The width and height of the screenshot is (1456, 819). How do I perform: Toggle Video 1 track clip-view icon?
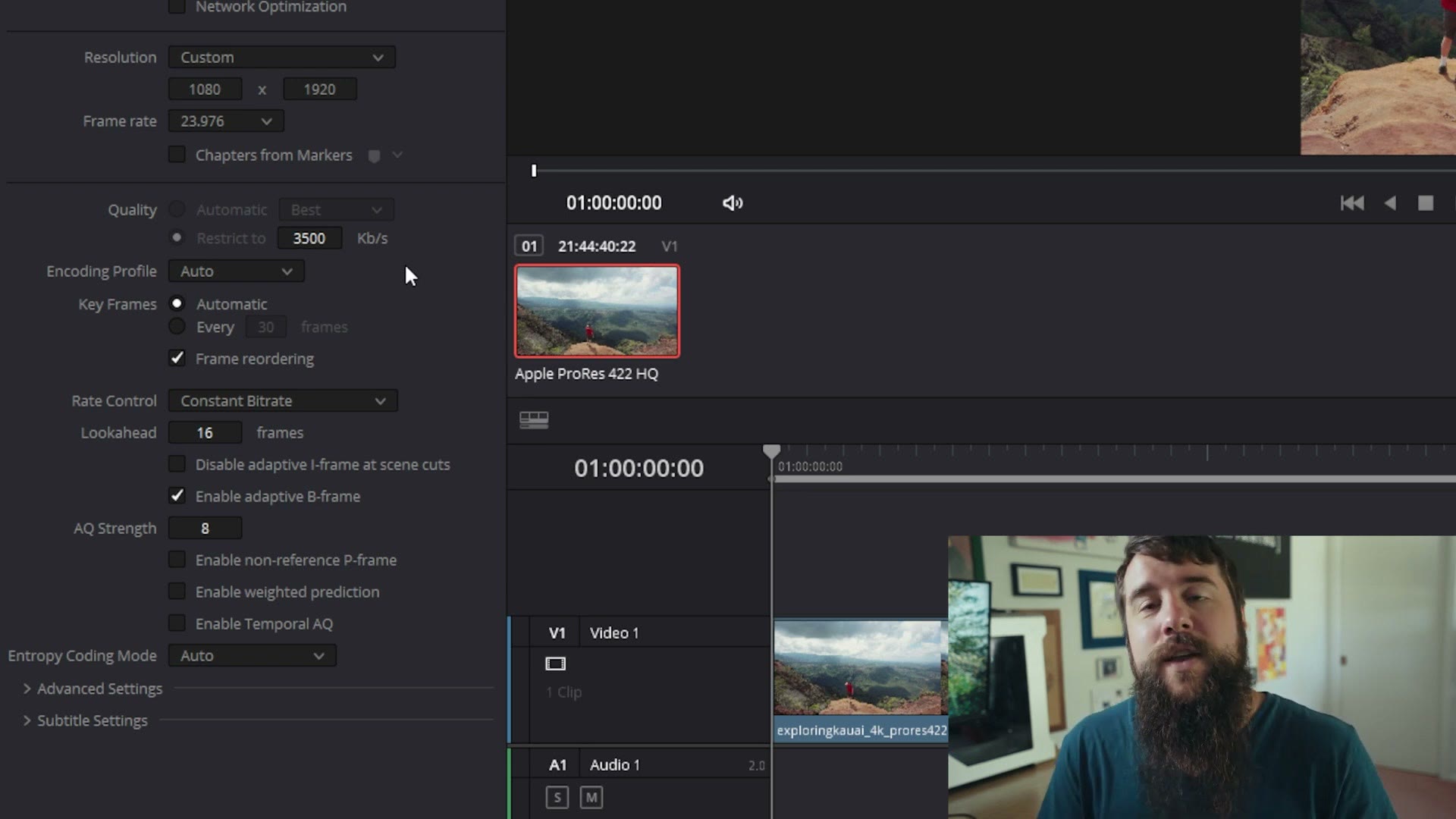(555, 664)
